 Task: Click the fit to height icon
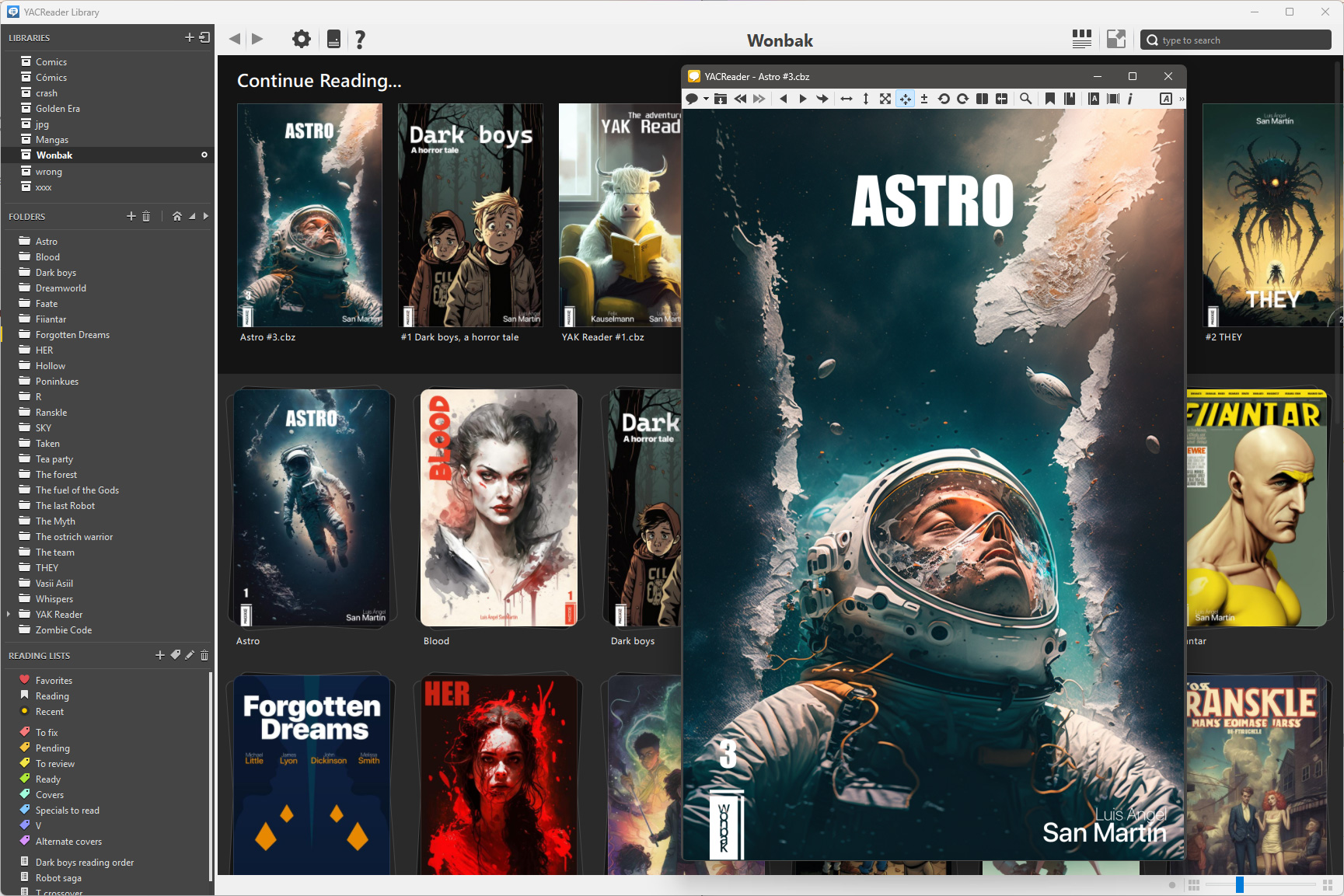click(x=865, y=99)
